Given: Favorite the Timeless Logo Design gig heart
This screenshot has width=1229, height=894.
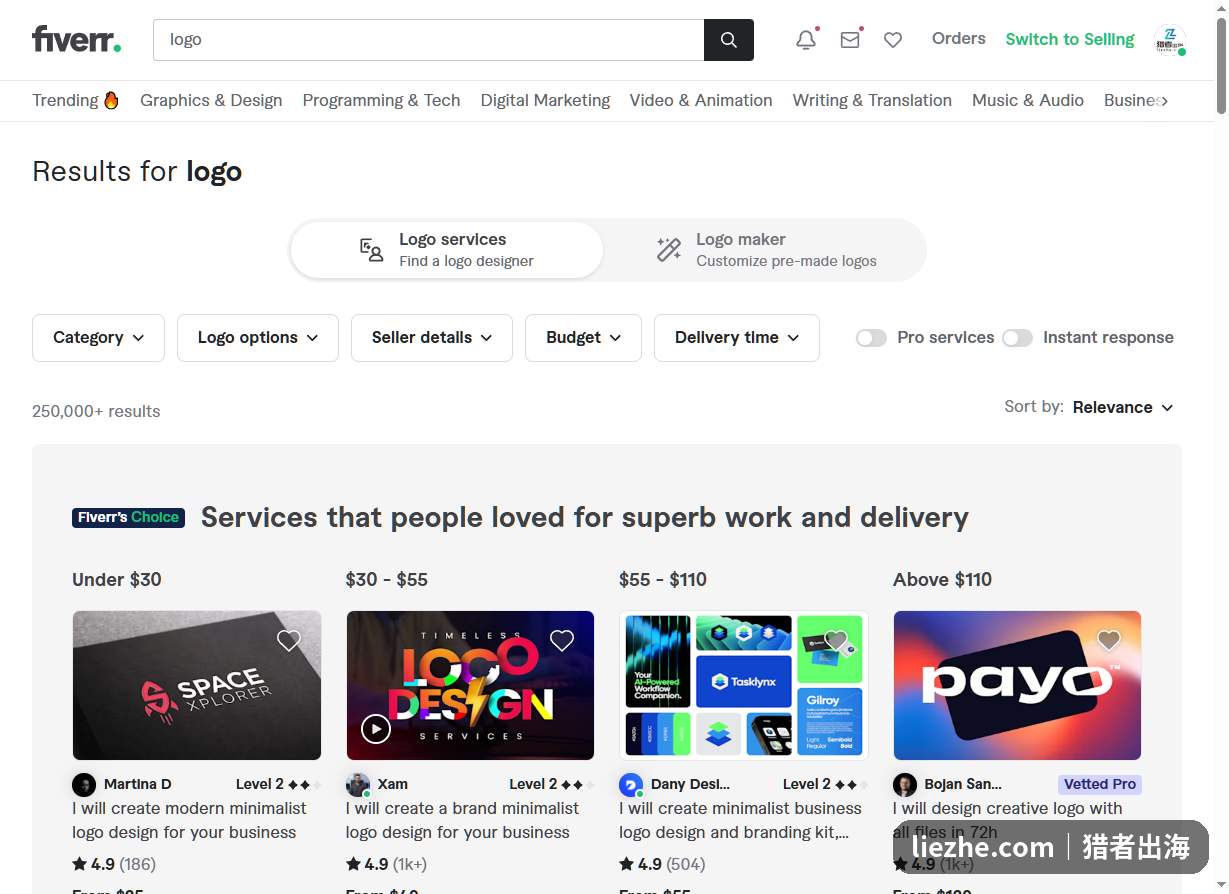Looking at the screenshot, I should click(562, 641).
